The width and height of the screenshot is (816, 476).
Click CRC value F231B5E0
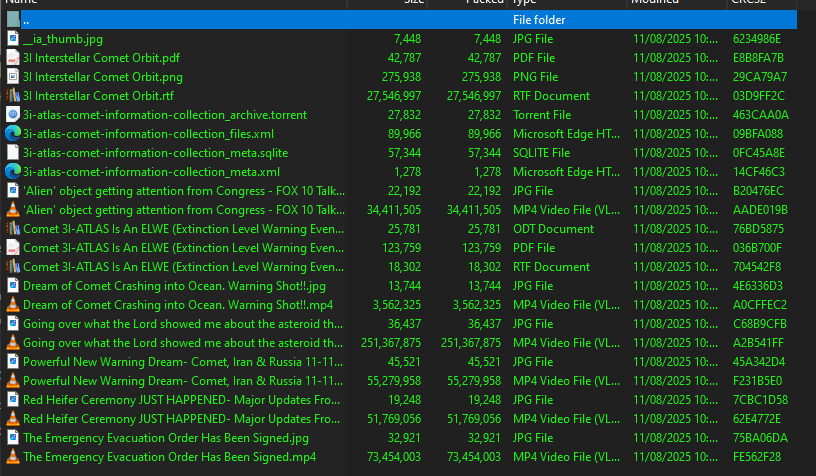pos(757,381)
